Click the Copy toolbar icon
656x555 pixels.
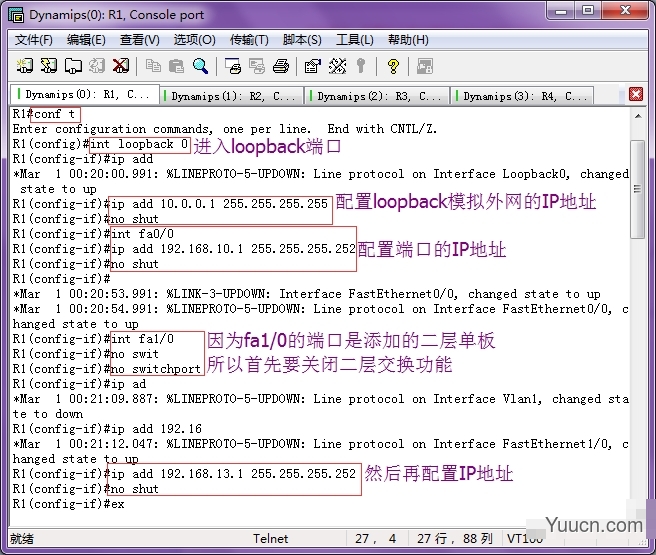point(153,66)
